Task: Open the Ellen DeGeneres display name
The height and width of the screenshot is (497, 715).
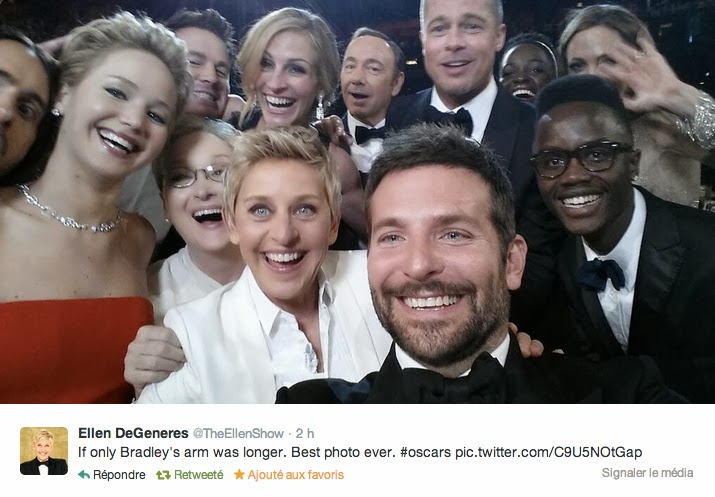Action: (x=133, y=433)
